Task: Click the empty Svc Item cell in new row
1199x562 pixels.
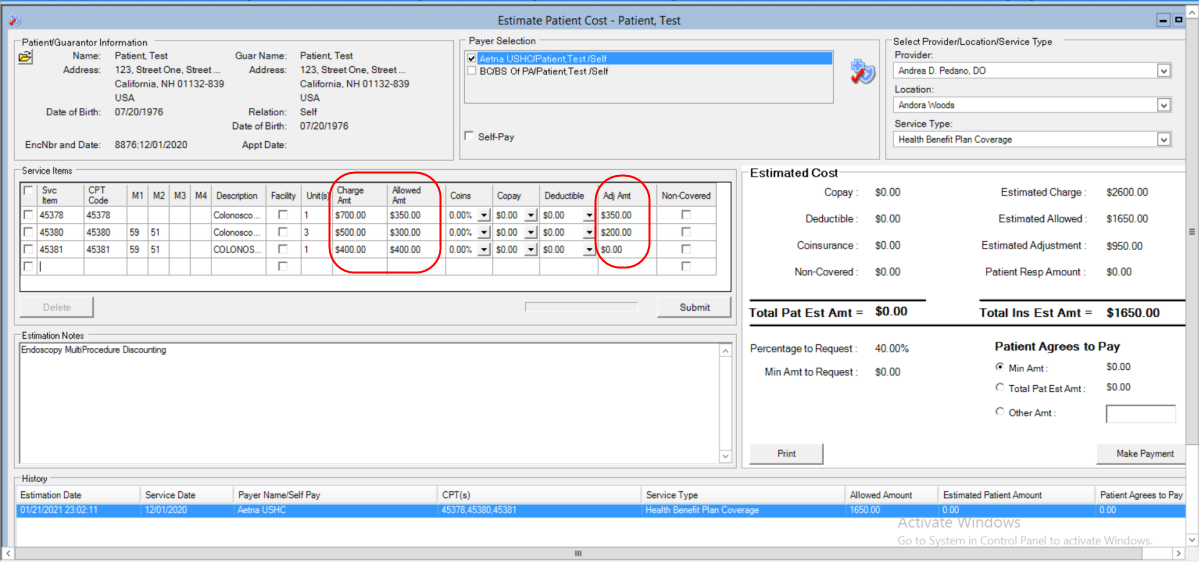Action: tap(60, 267)
